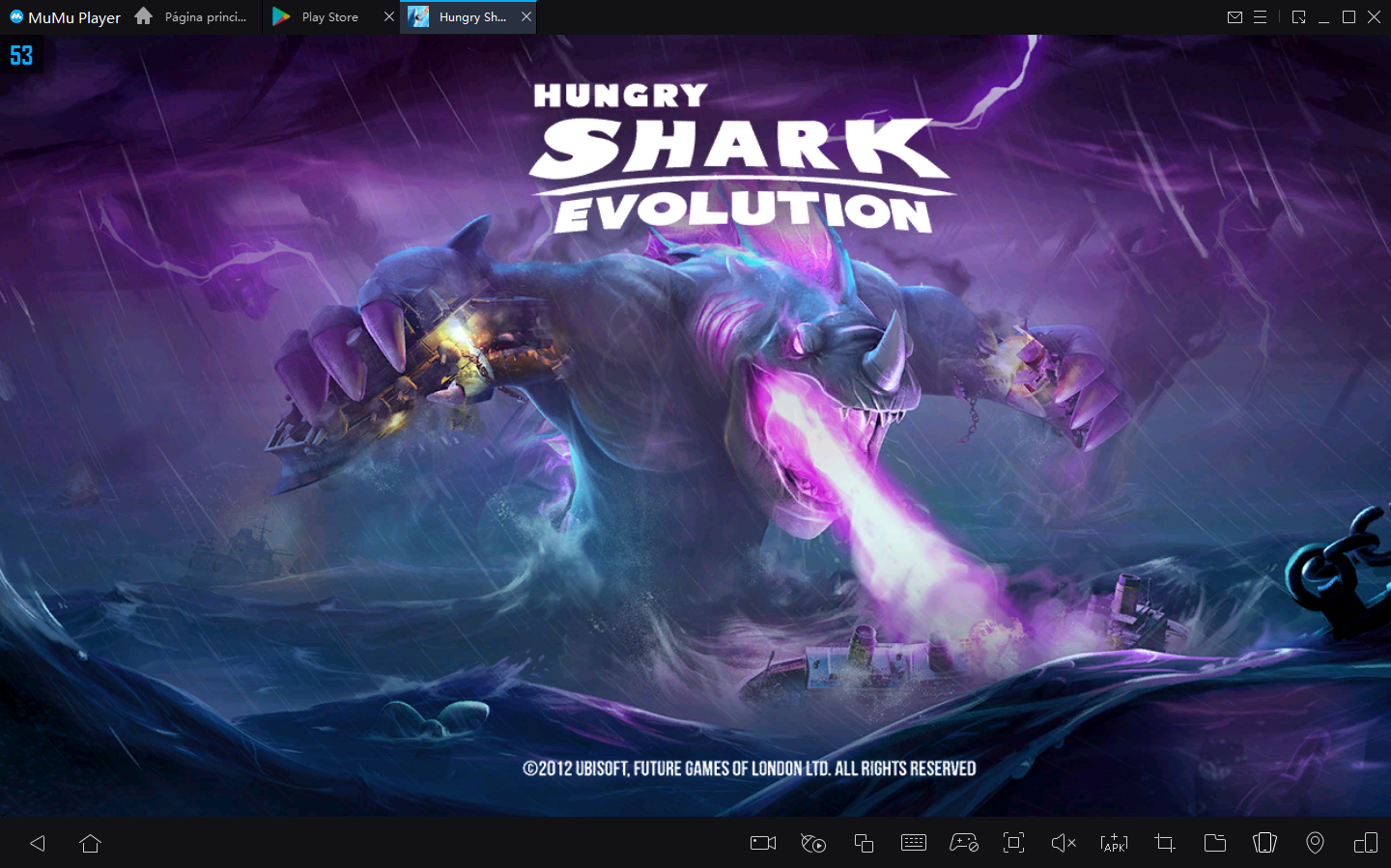Open the hamburger settings menu
Screen dimensions: 1391x868
[1262, 16]
